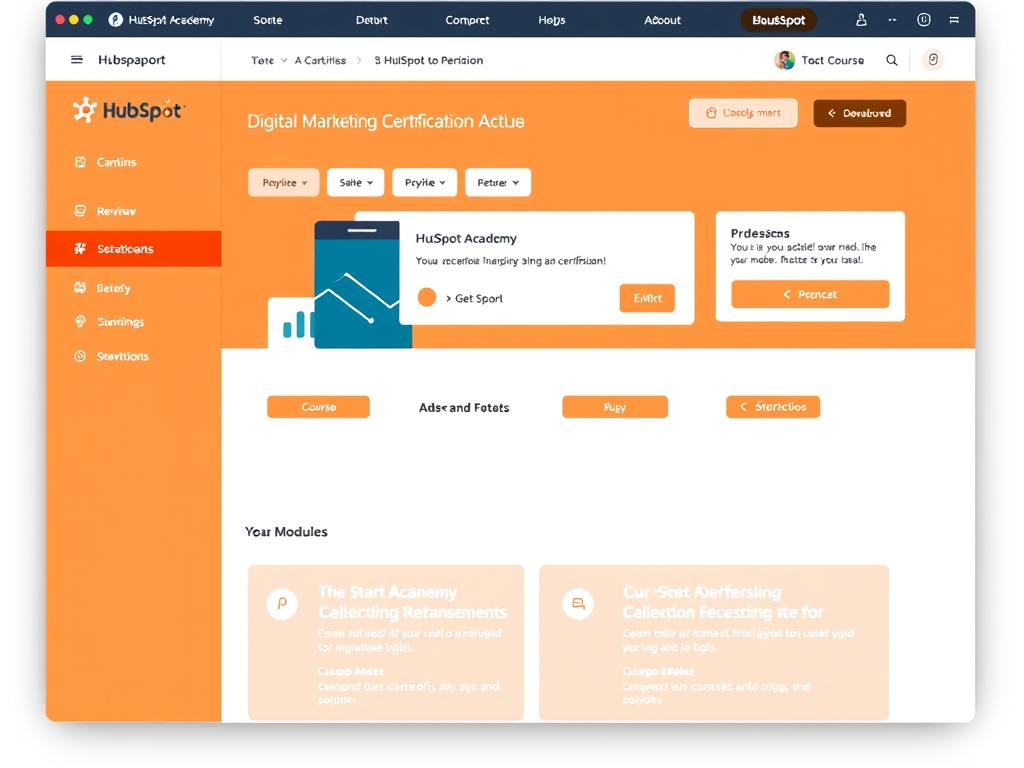Click the first module card circle icon
The width and height of the screenshot is (1024, 768).
point(282,603)
